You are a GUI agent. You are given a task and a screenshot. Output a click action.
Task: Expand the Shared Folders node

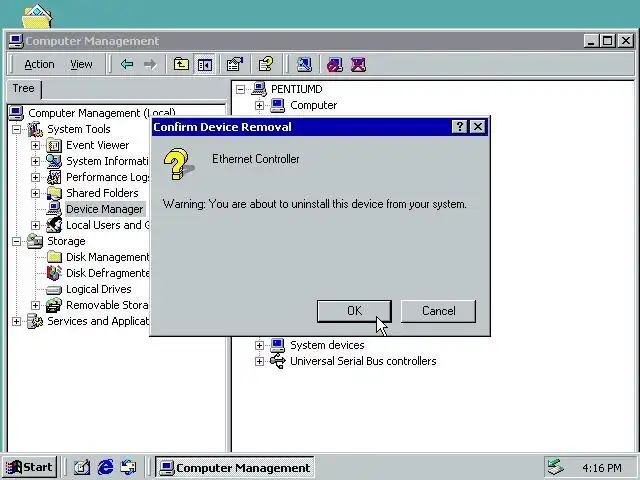tap(36, 193)
